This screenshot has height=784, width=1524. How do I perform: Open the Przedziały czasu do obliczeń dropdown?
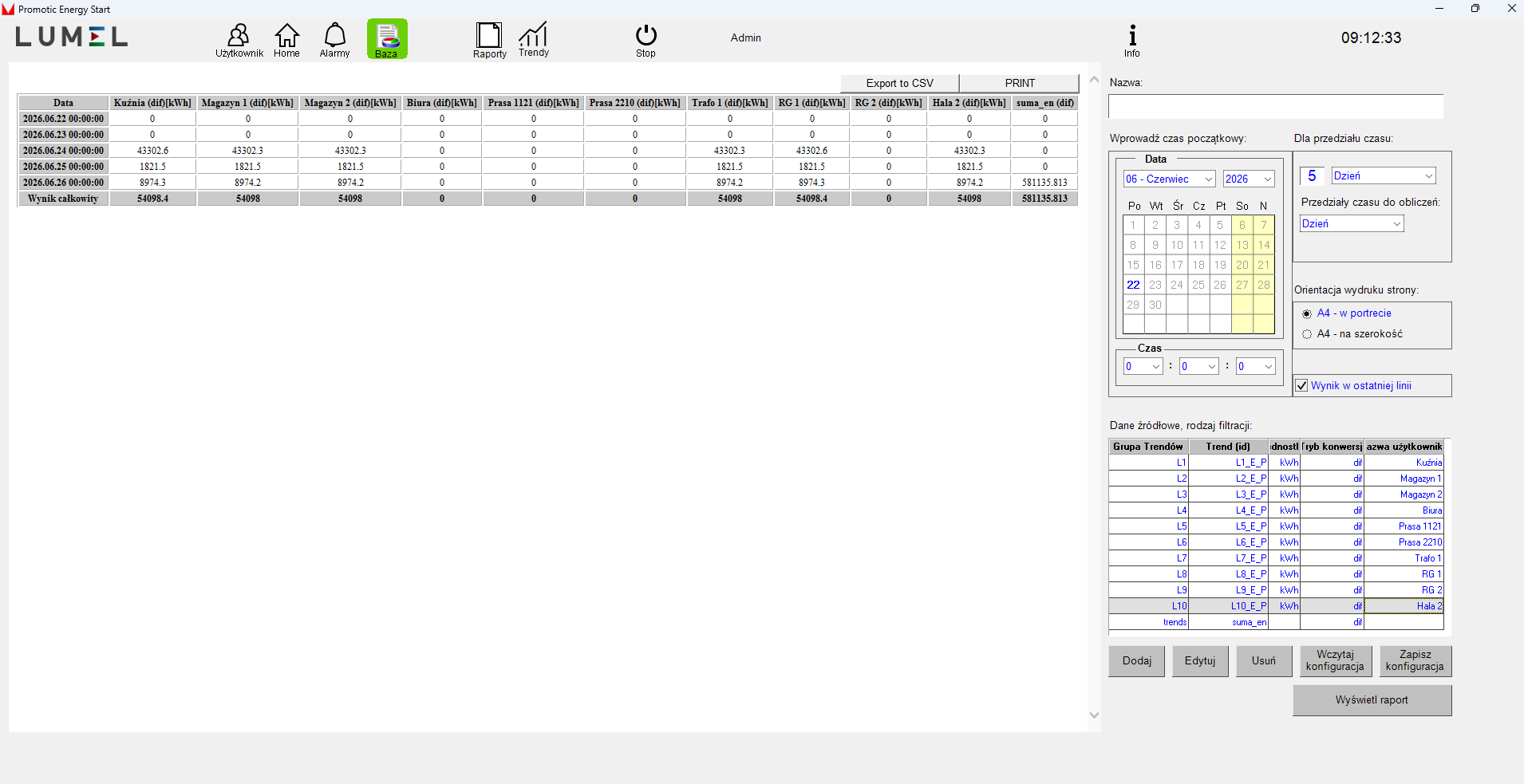1352,223
